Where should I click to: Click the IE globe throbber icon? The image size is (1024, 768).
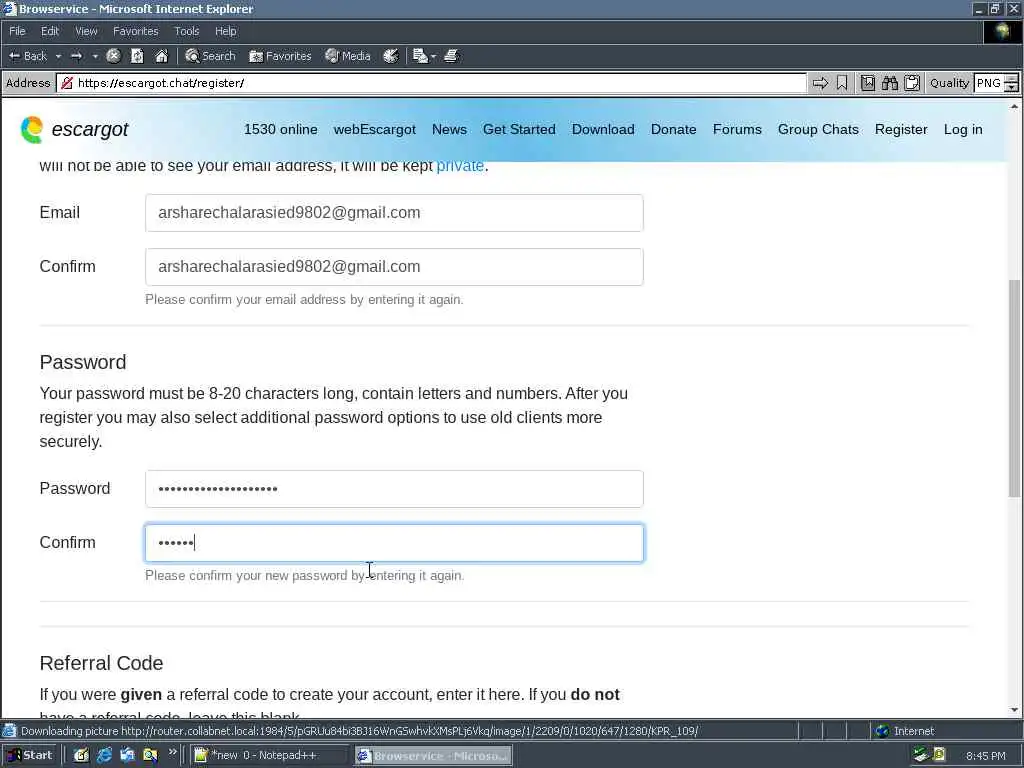1002,31
